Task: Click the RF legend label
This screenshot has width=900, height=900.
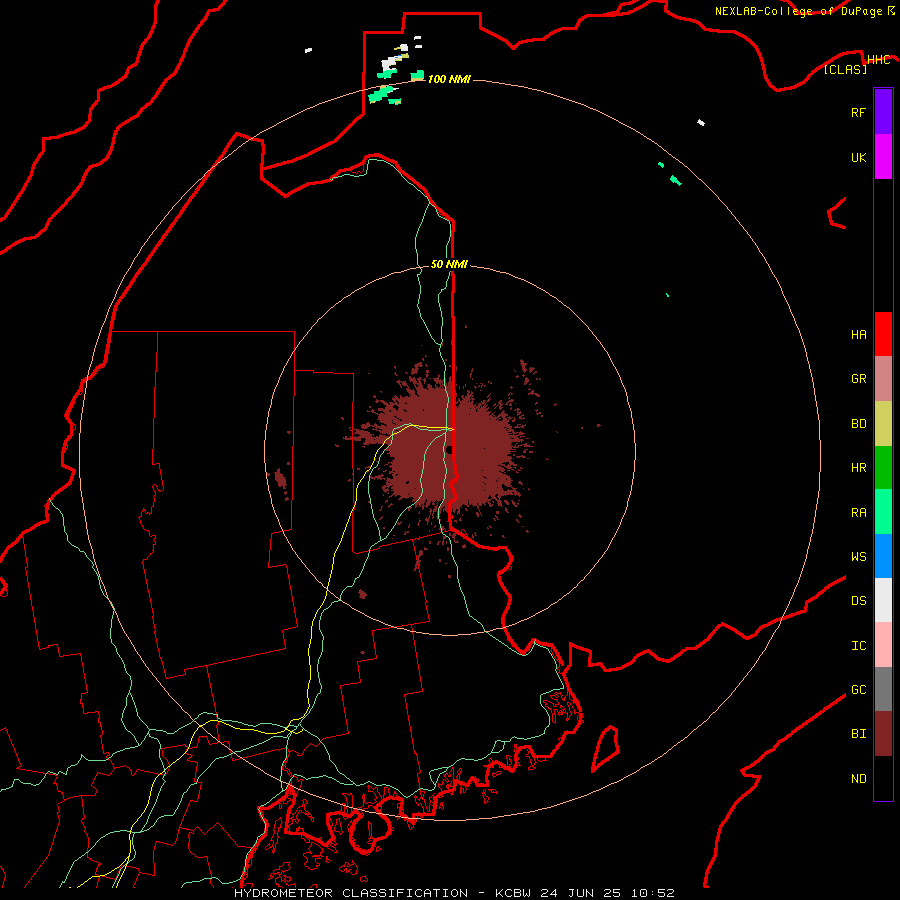Action: (858, 112)
